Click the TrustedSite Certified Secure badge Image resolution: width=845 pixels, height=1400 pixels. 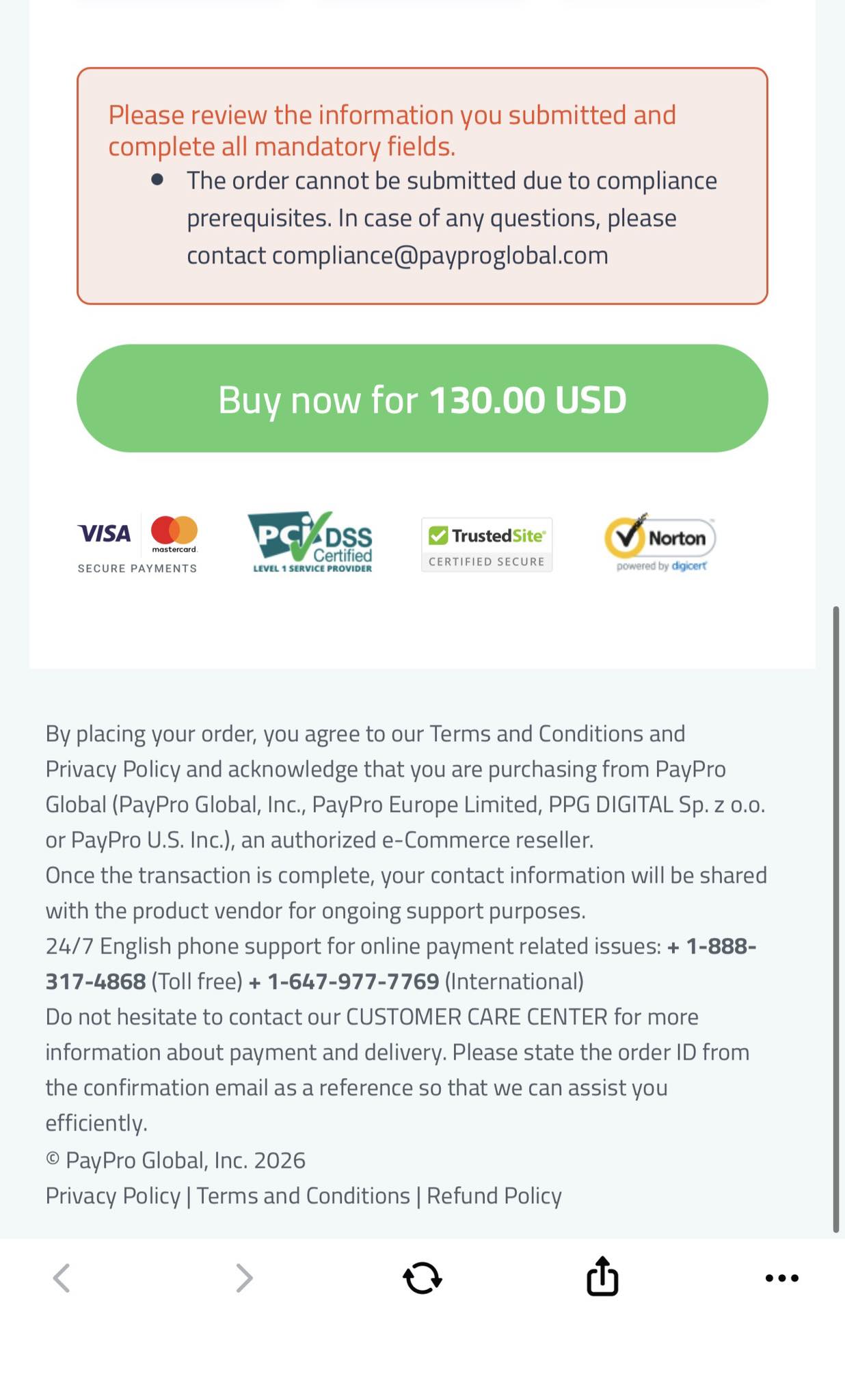(x=486, y=544)
